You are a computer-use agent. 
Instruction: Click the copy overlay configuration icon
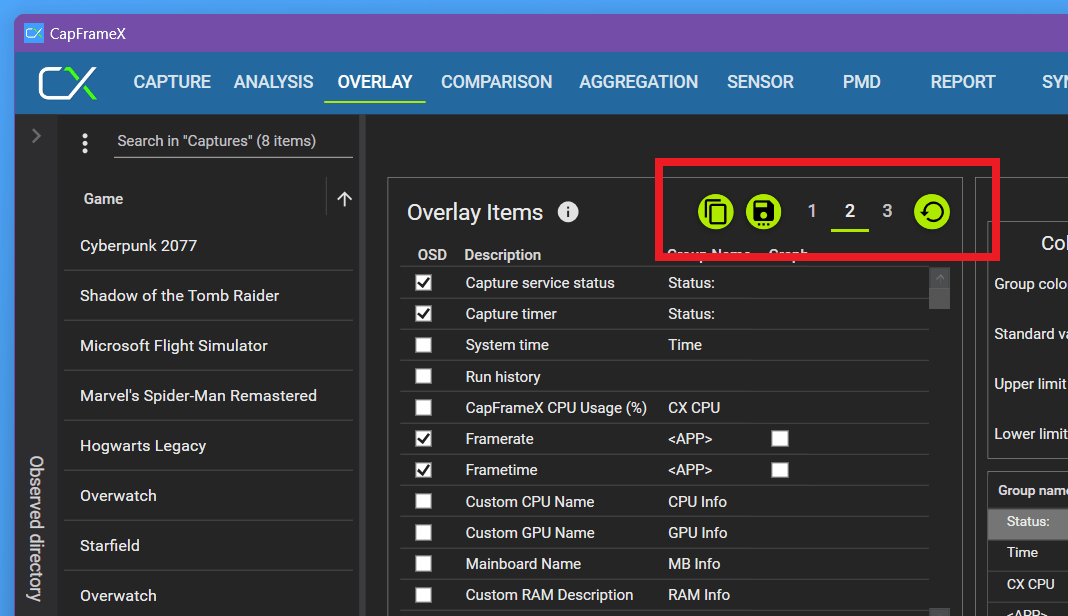click(715, 212)
